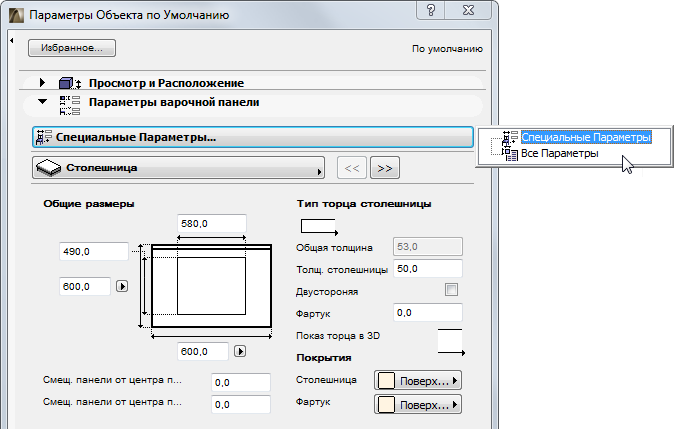The height and width of the screenshot is (429, 674).
Task: Open the Избранное favorites button
Action: coord(72,48)
